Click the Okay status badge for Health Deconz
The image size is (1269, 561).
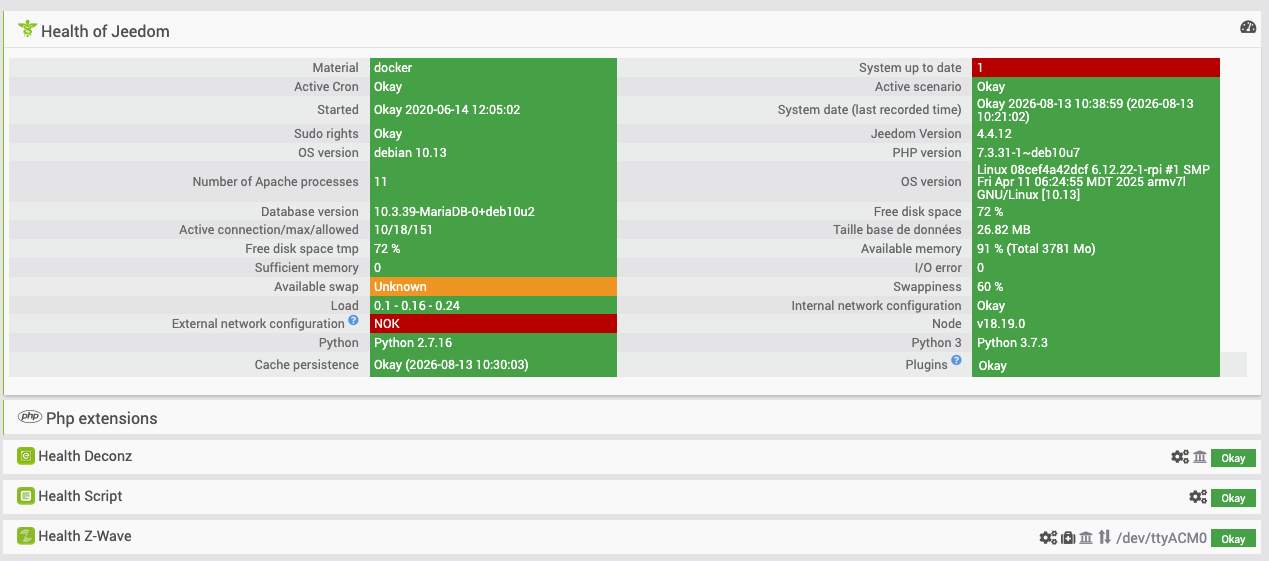[x=1233, y=458]
